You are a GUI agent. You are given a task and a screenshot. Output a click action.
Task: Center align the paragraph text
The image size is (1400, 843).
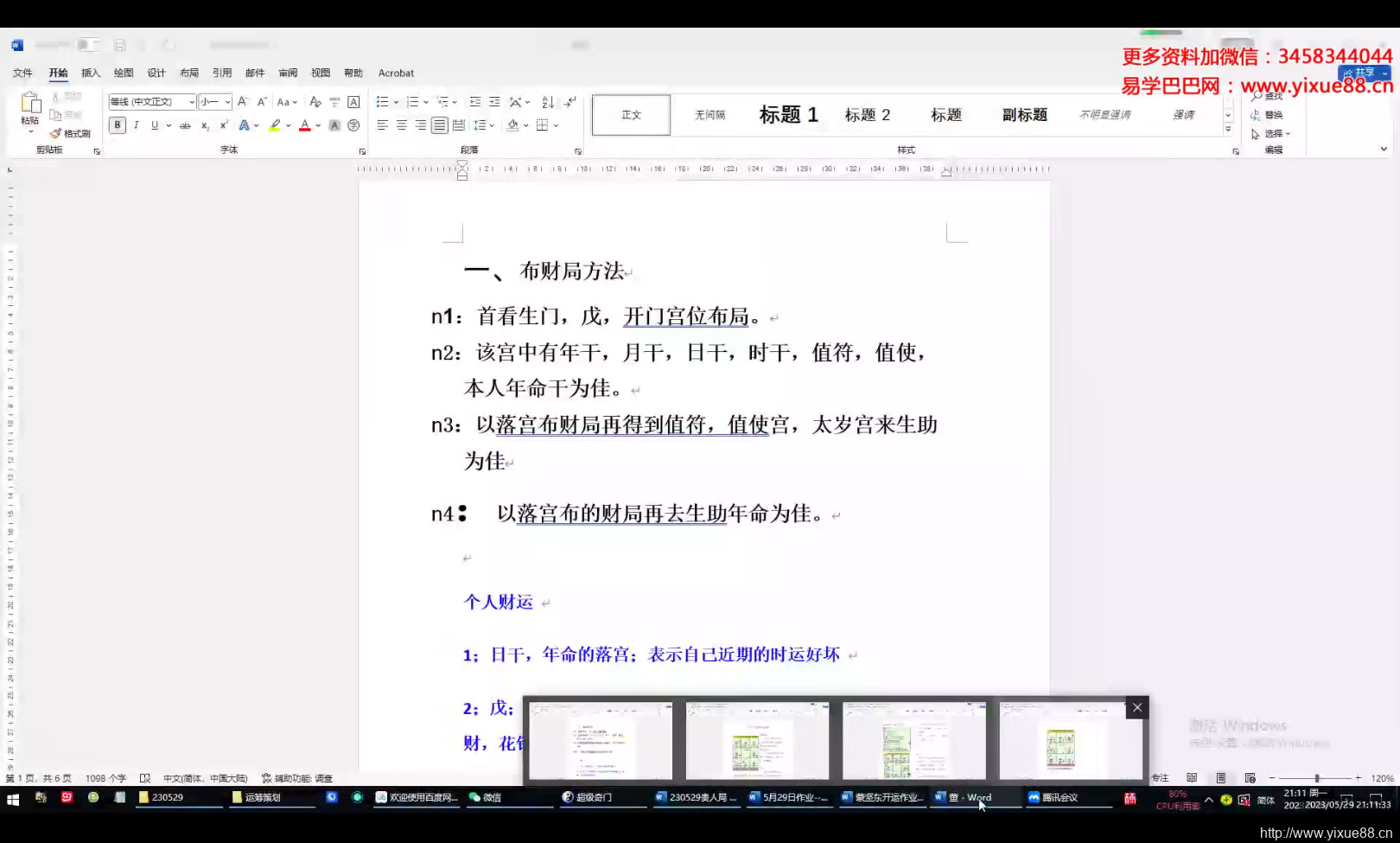(400, 125)
